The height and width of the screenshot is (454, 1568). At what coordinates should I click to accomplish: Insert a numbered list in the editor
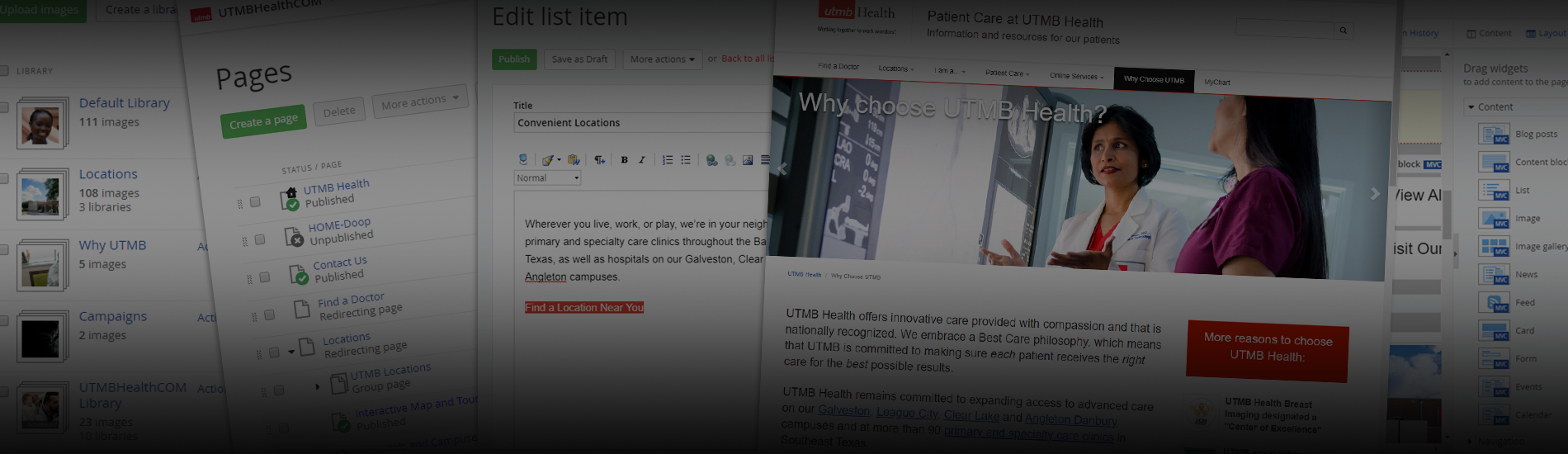(x=667, y=160)
